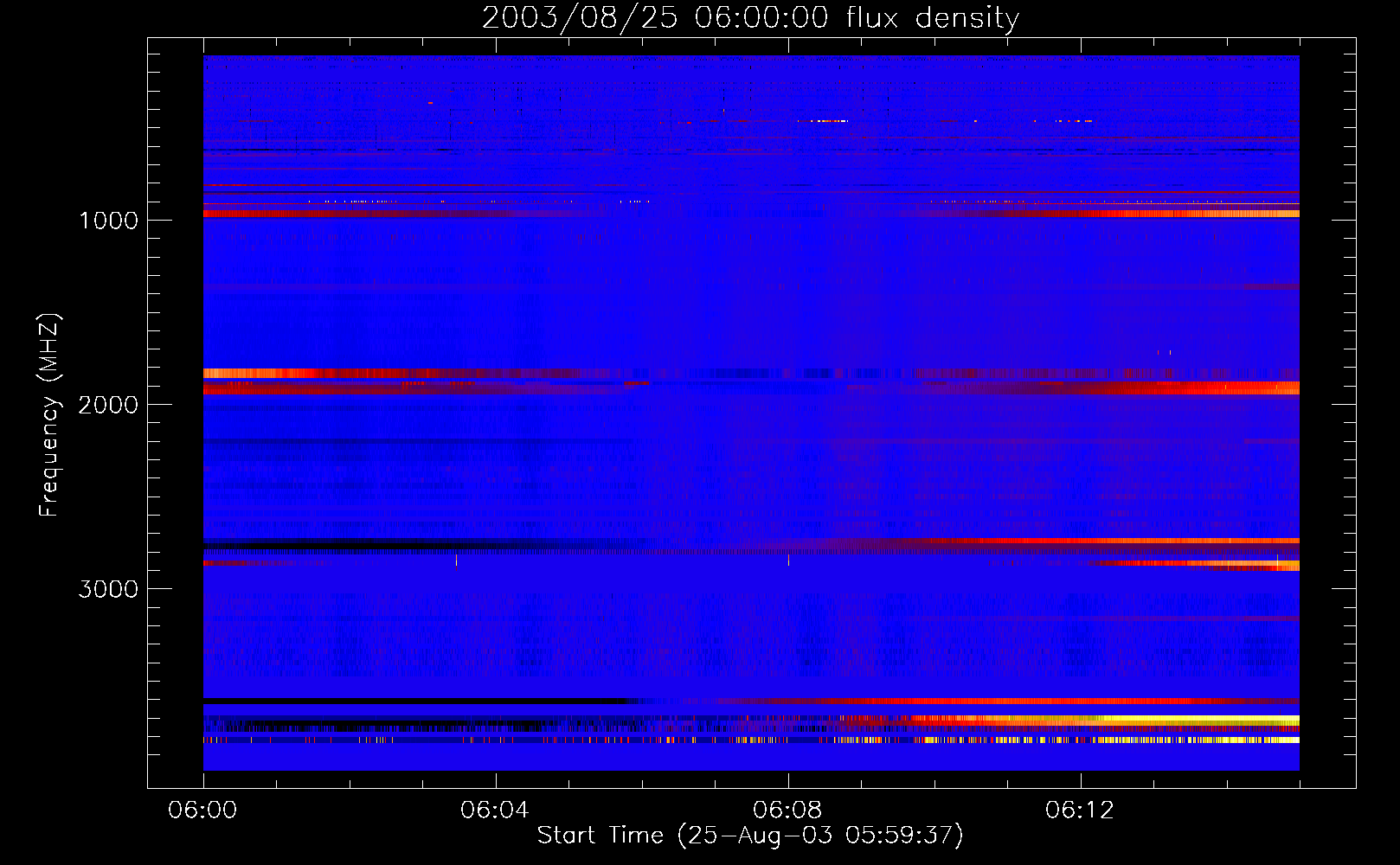This screenshot has width=1400, height=865.
Task: Click the 06:12 time tick label
Action: 1080,810
